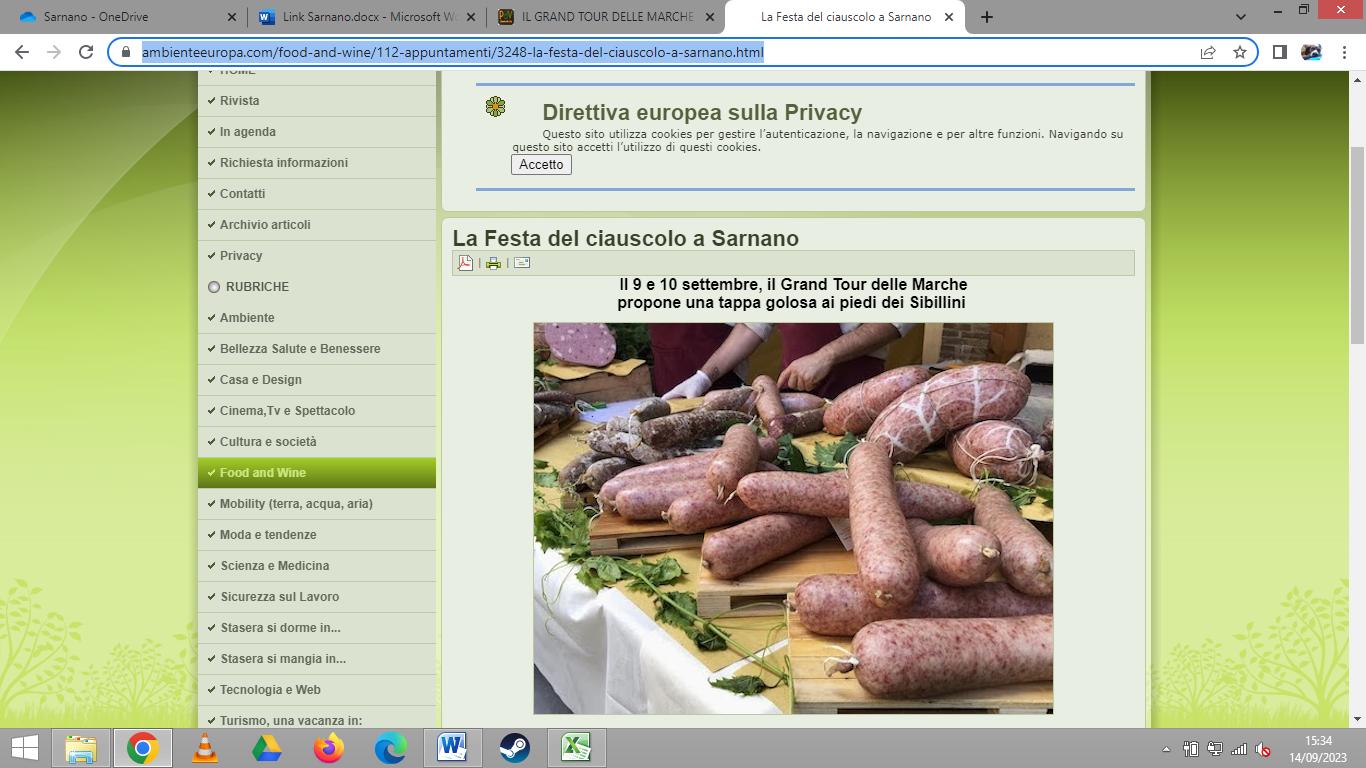Go to Moda e tendenze section
This screenshot has height=768, width=1366.
tap(317, 535)
